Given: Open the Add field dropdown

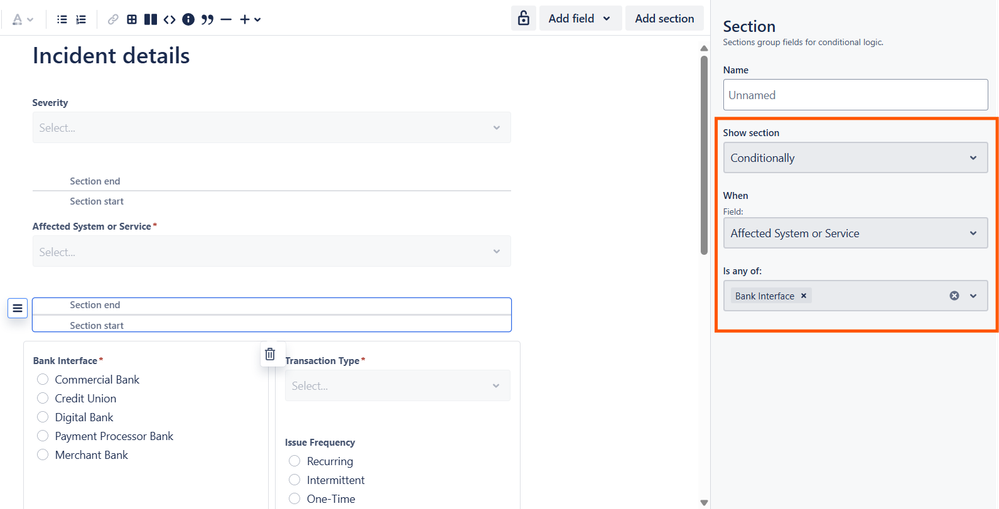Looking at the screenshot, I should point(580,18).
